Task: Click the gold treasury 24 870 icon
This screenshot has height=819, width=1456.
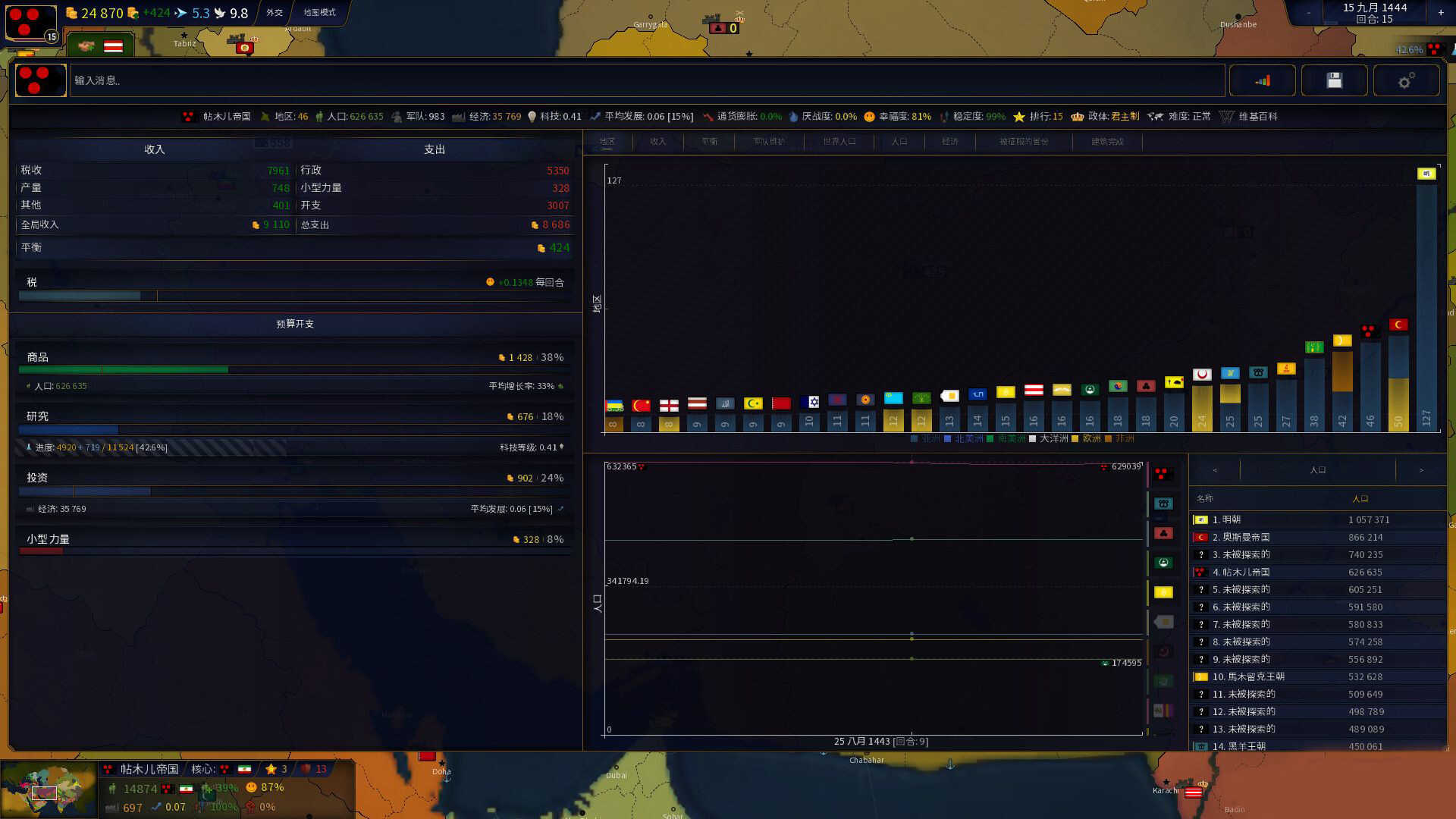Action: coord(71,13)
